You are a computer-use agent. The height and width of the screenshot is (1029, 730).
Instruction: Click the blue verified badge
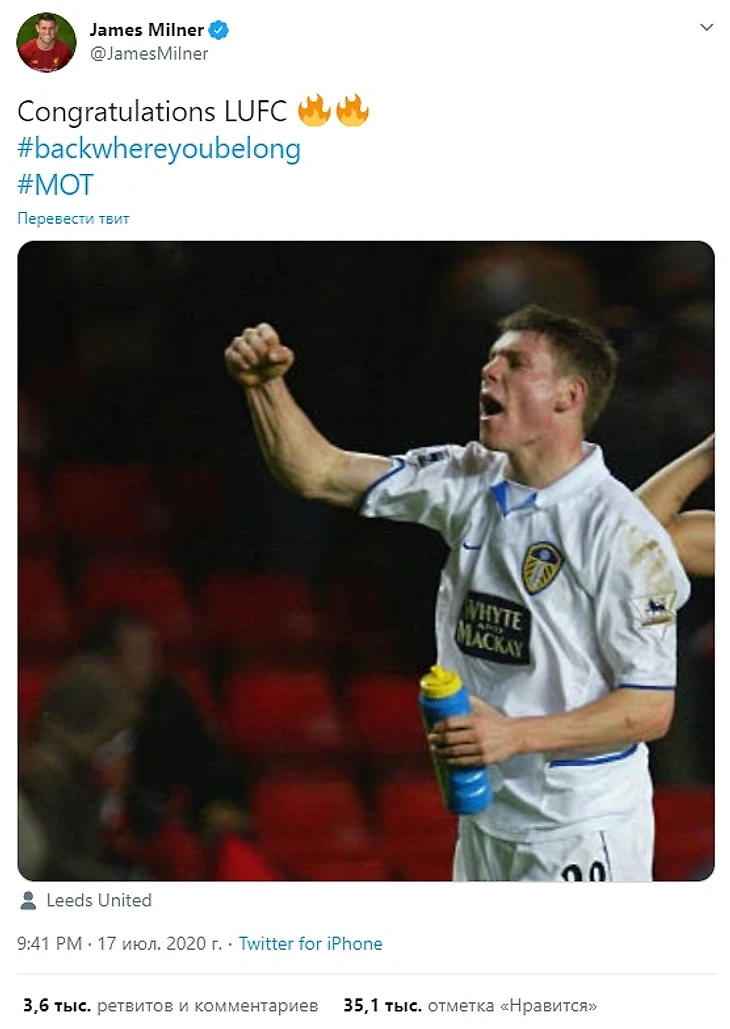coord(219,30)
